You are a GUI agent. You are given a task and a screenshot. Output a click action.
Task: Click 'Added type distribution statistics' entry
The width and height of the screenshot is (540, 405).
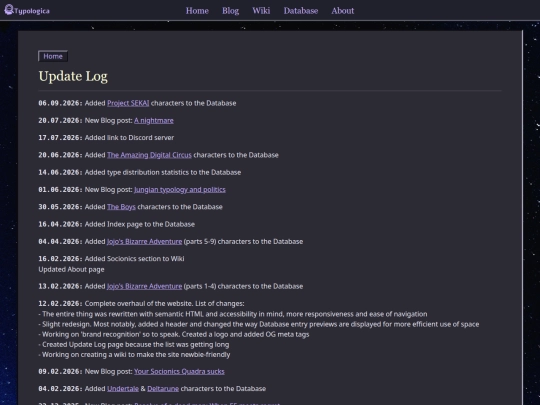(163, 172)
